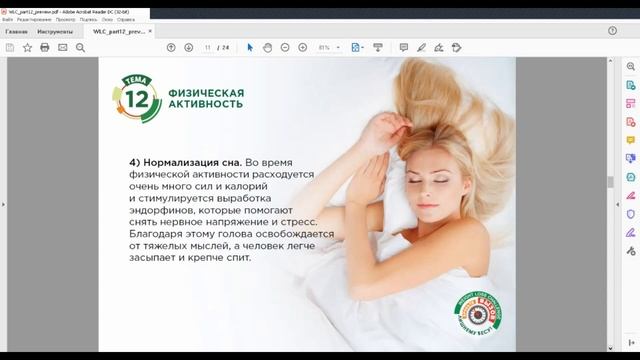Zoom out with the minus circle button
Screen dimensions: 640x360
point(285,48)
